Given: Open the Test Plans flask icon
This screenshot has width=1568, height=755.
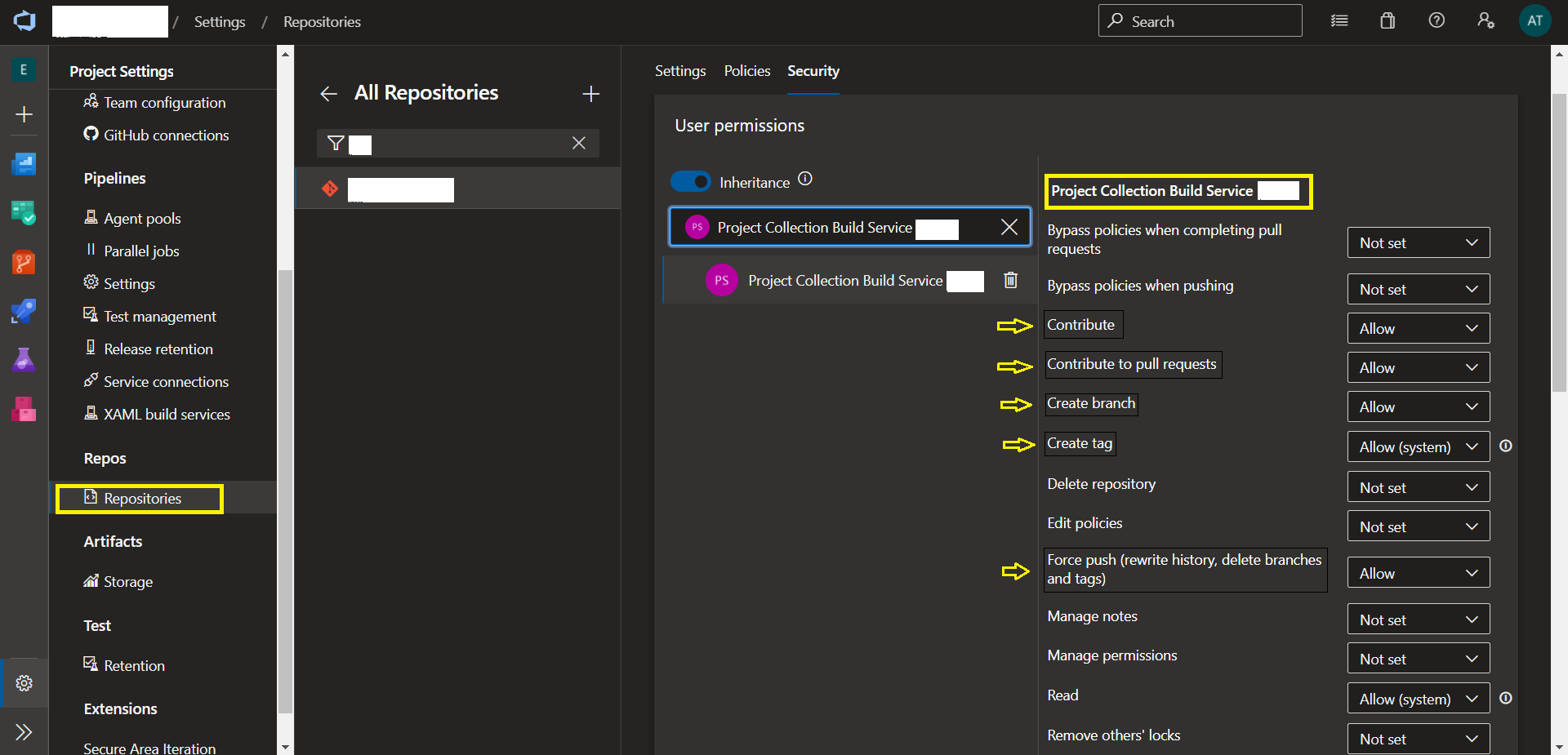Looking at the screenshot, I should [24, 360].
